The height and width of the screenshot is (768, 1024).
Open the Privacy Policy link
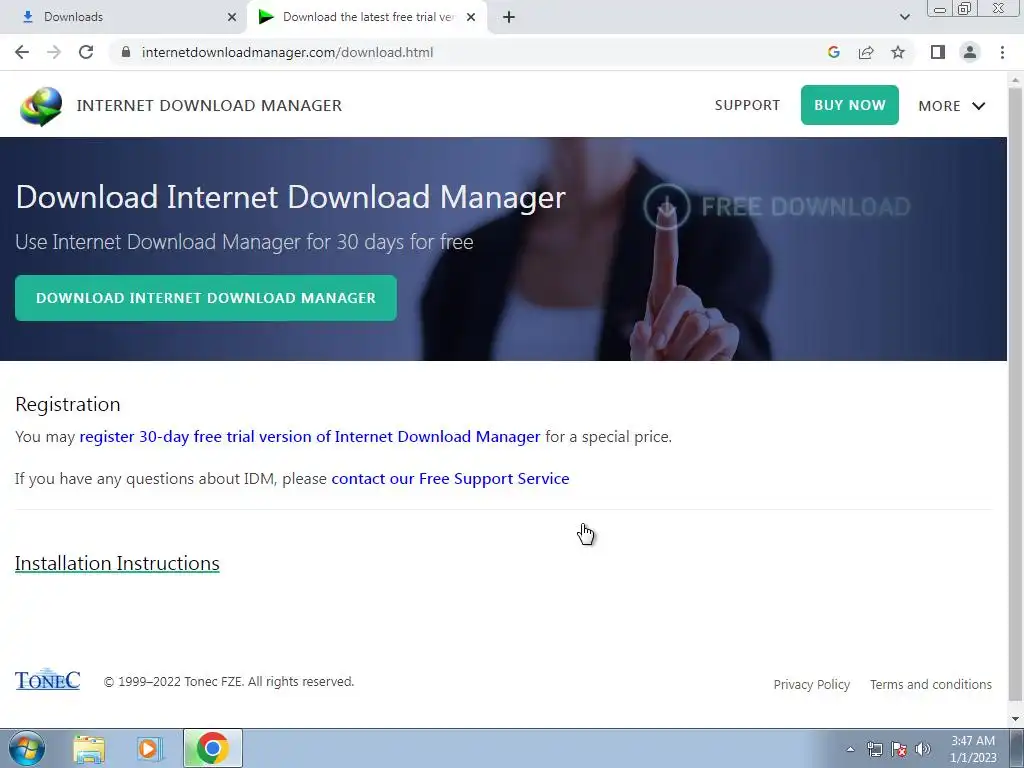[812, 684]
